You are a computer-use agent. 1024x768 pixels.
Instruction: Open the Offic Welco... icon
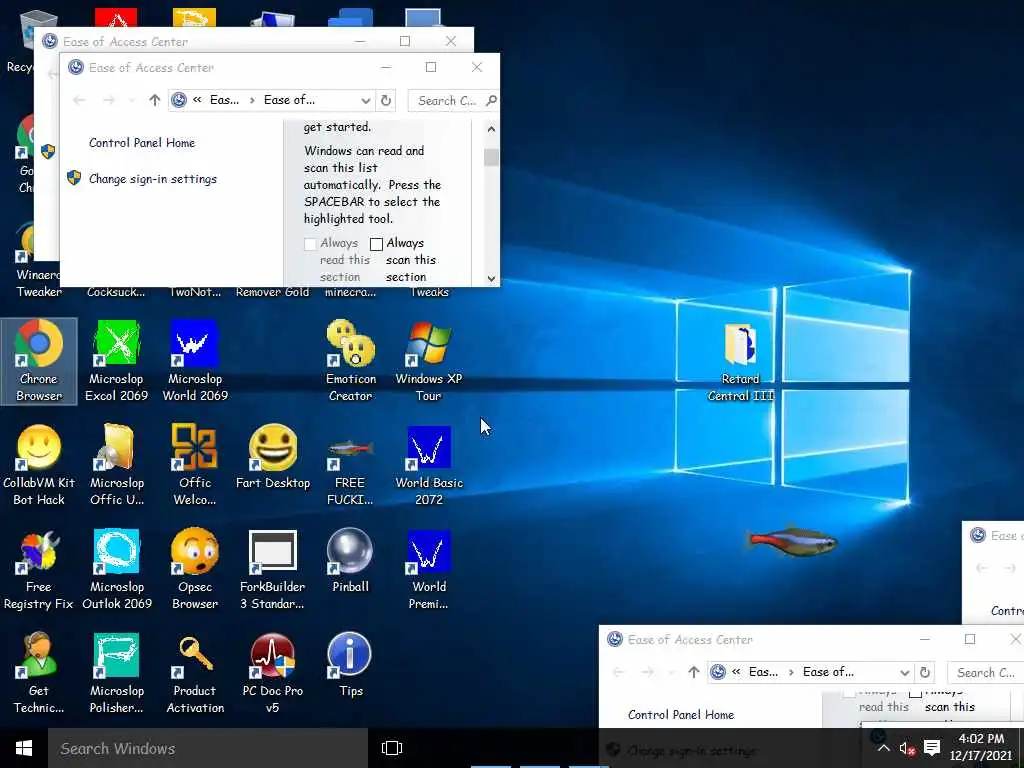pyautogui.click(x=195, y=465)
